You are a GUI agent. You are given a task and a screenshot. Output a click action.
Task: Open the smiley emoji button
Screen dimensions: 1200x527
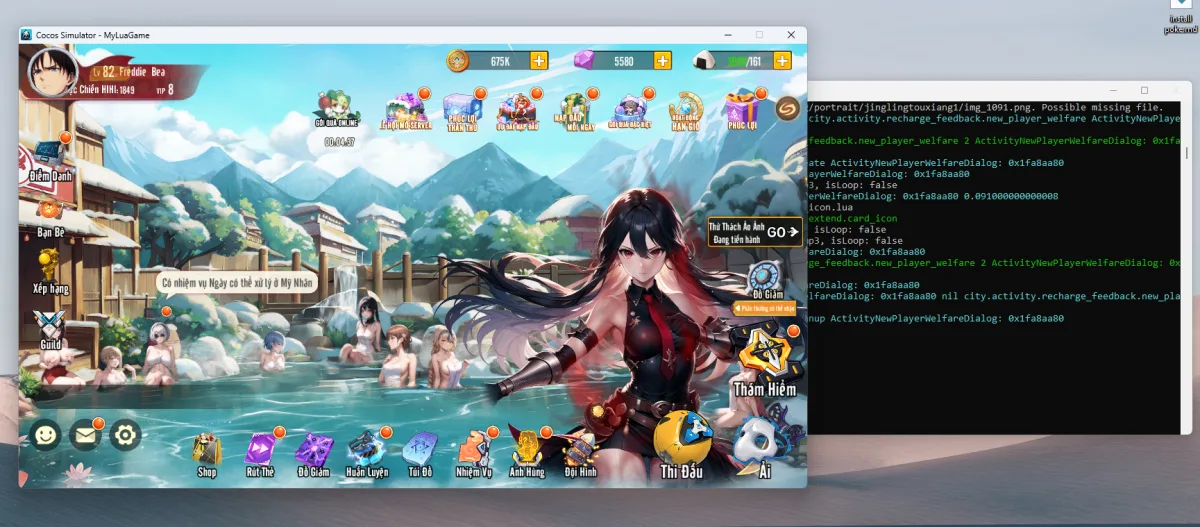45,435
